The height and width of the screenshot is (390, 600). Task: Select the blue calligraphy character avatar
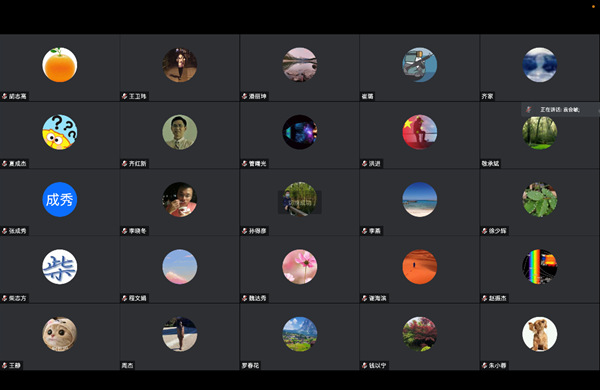coord(60,267)
